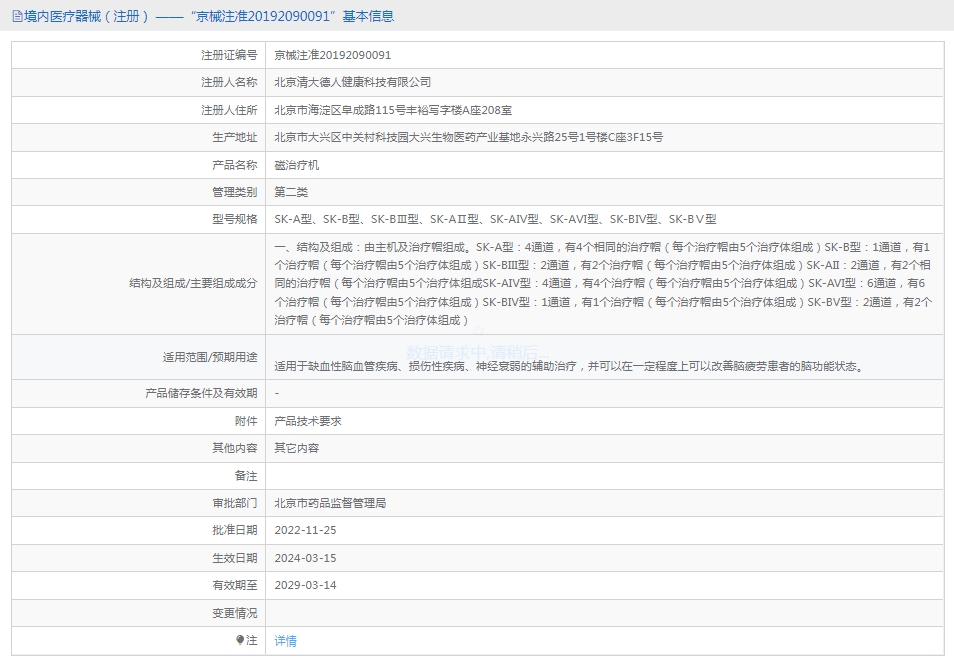
Task: Click the 注册人住所 row label
Action: pos(229,110)
